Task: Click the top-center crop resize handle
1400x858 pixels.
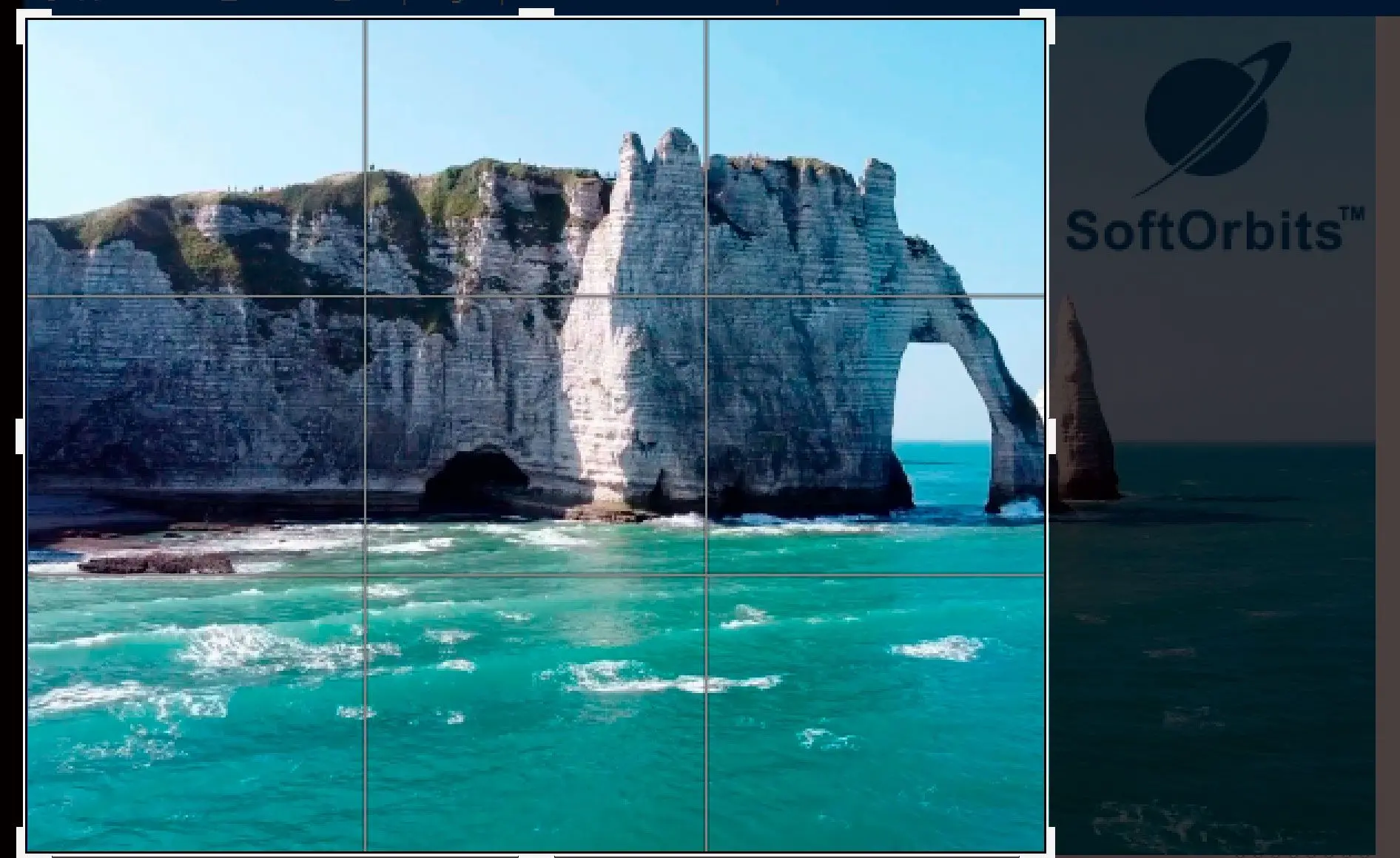Action: point(536,13)
